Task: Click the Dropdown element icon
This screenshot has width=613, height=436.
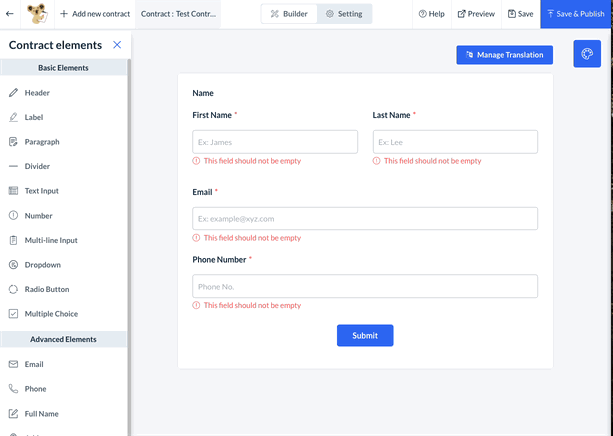Action: (x=14, y=265)
